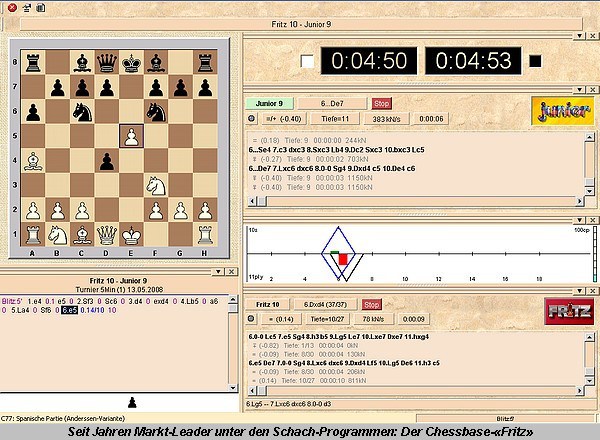Click the second top-left toolbar icon

pos(27,7)
